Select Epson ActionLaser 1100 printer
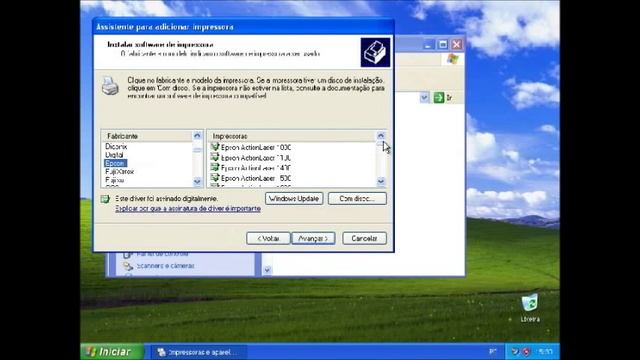This screenshot has width=640, height=360. pos(256,158)
